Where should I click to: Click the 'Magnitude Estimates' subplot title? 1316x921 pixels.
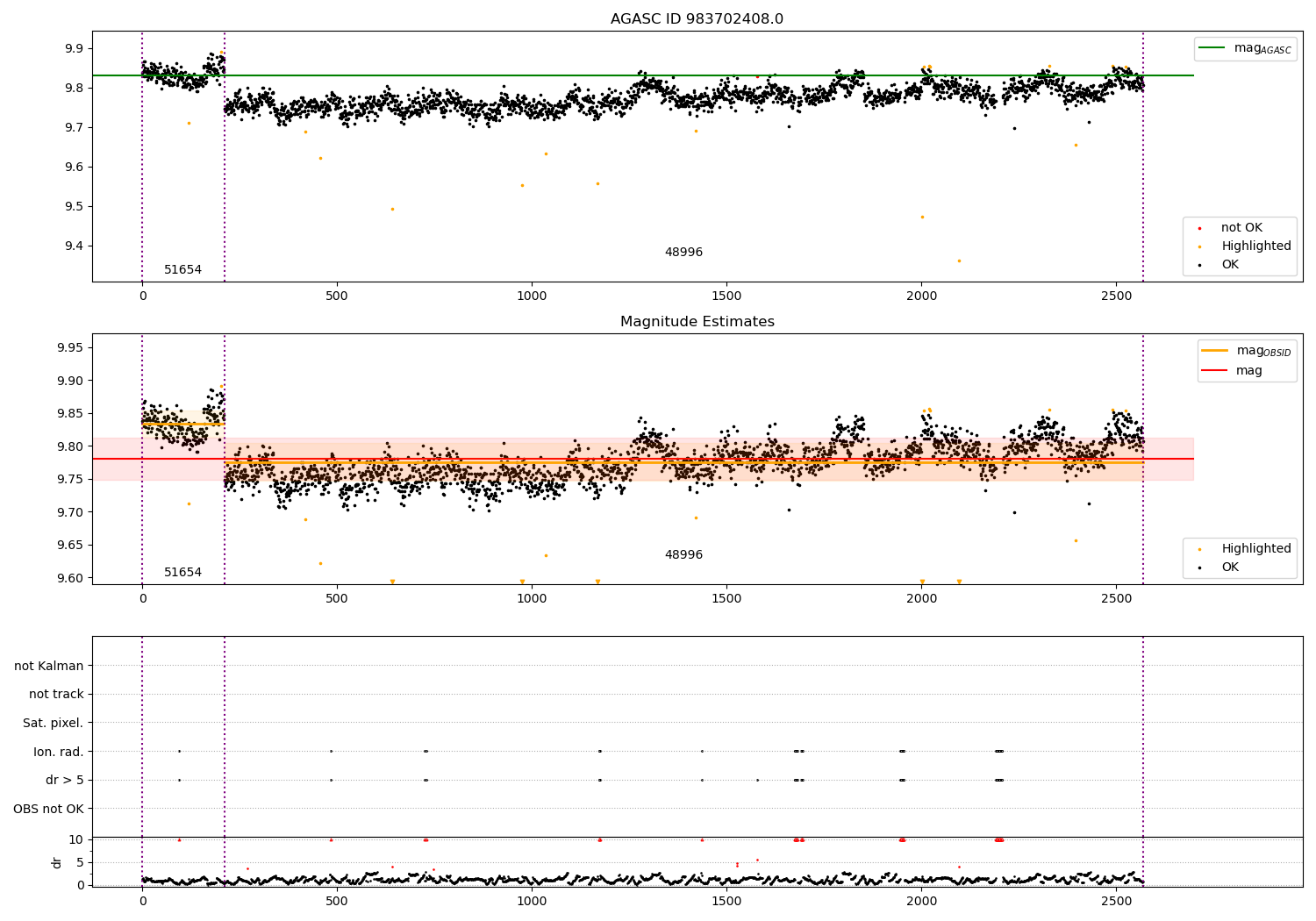[697, 321]
